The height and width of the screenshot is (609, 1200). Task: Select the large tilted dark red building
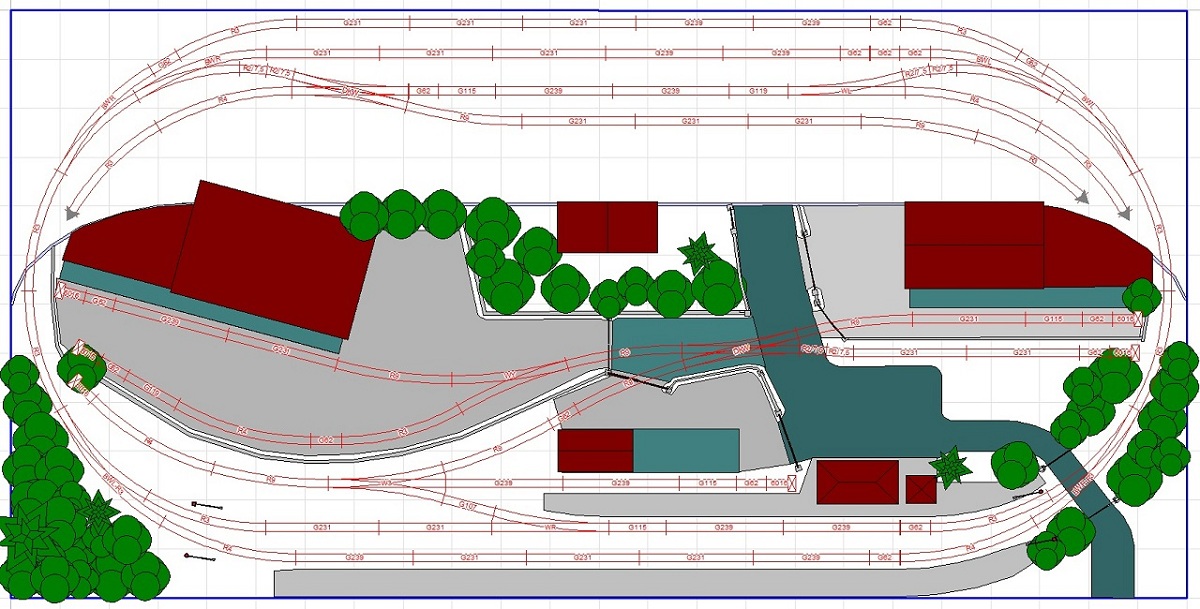pos(272,258)
